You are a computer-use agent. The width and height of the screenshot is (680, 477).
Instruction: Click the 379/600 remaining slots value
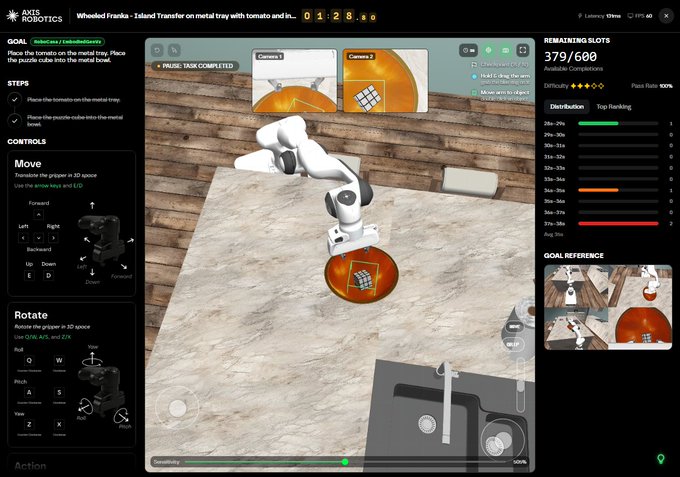click(x=570, y=57)
